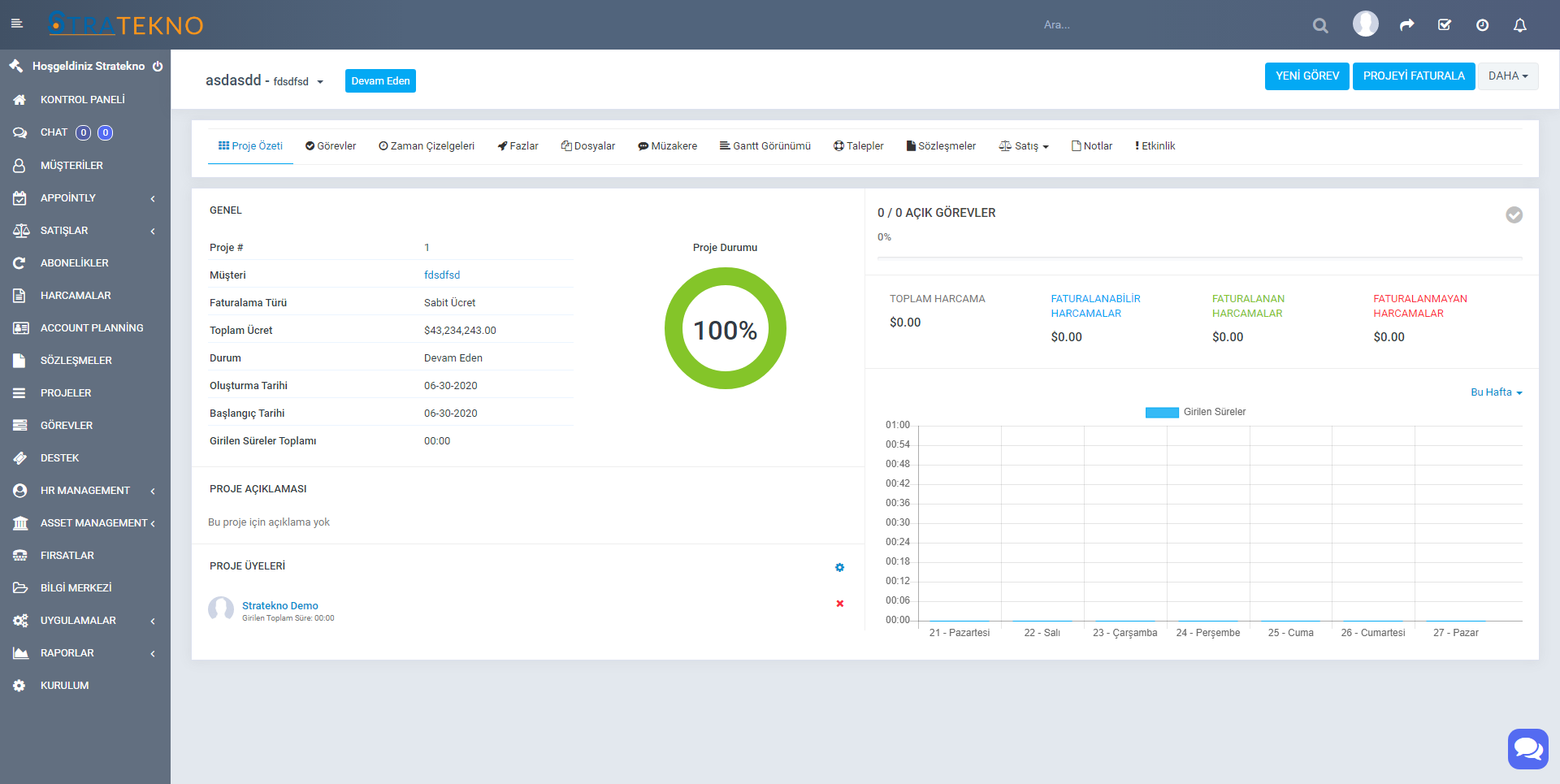Click the Ara search input field
This screenshot has width=1560, height=784.
click(1170, 25)
